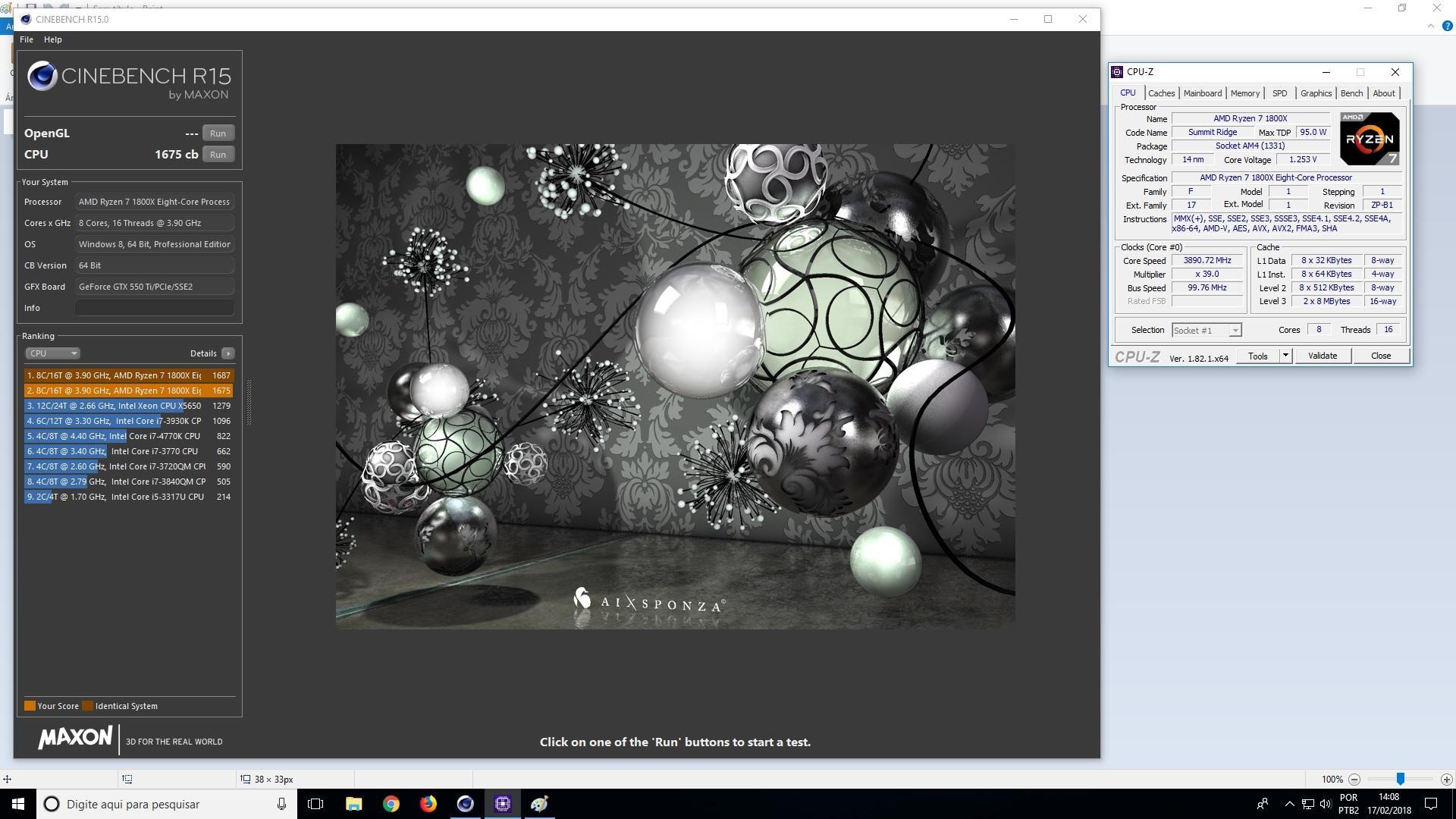
Task: Click the AMD Ryzen 7 logo in CPU-Z
Action: (x=1370, y=139)
